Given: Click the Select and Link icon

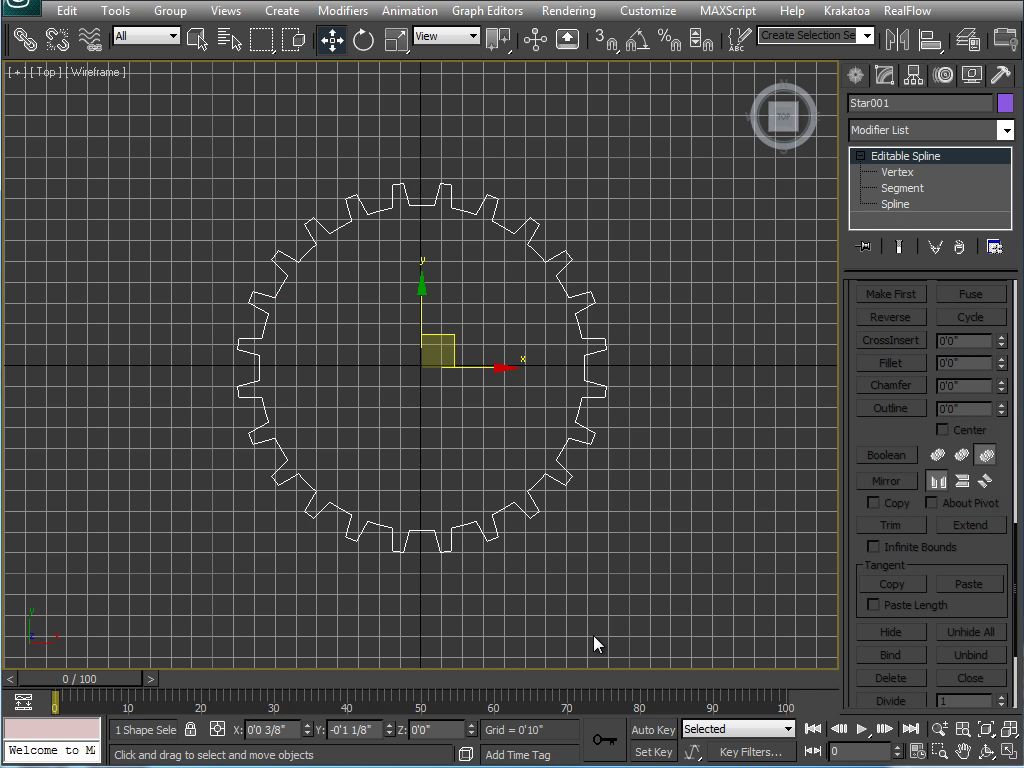Looking at the screenshot, I should point(25,39).
